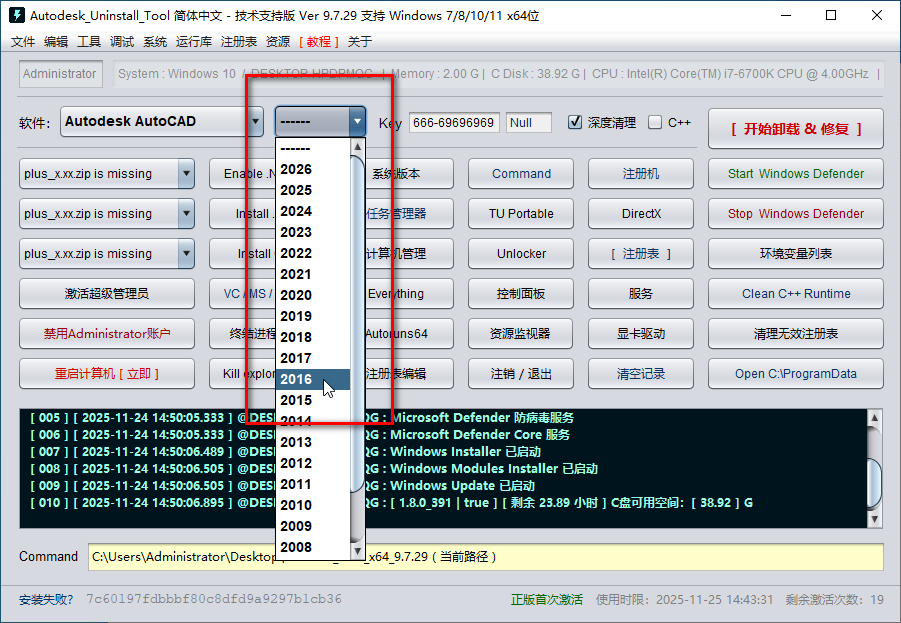Click the 安装失败? link
The height and width of the screenshot is (623, 901).
point(46,599)
